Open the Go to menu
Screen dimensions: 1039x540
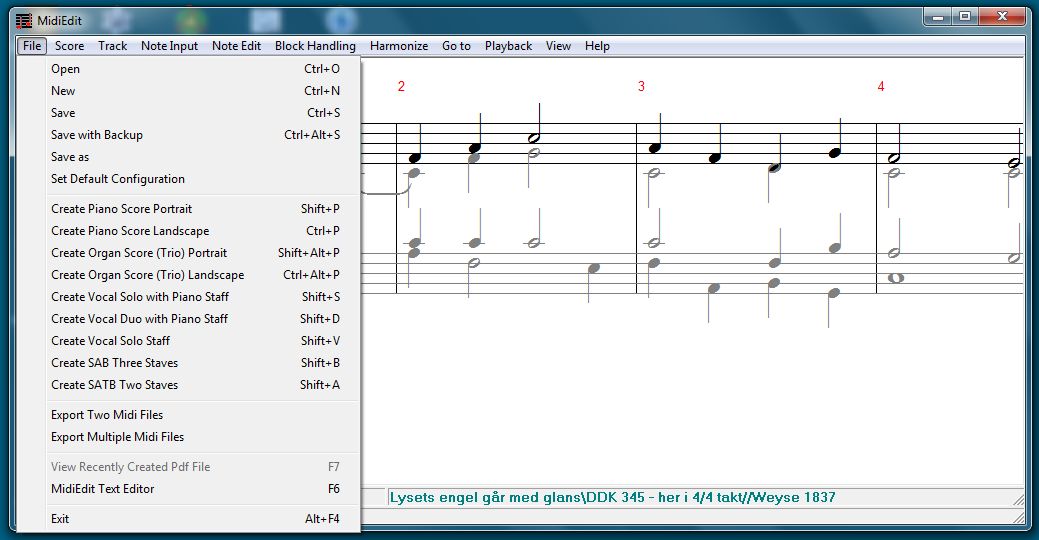click(457, 46)
